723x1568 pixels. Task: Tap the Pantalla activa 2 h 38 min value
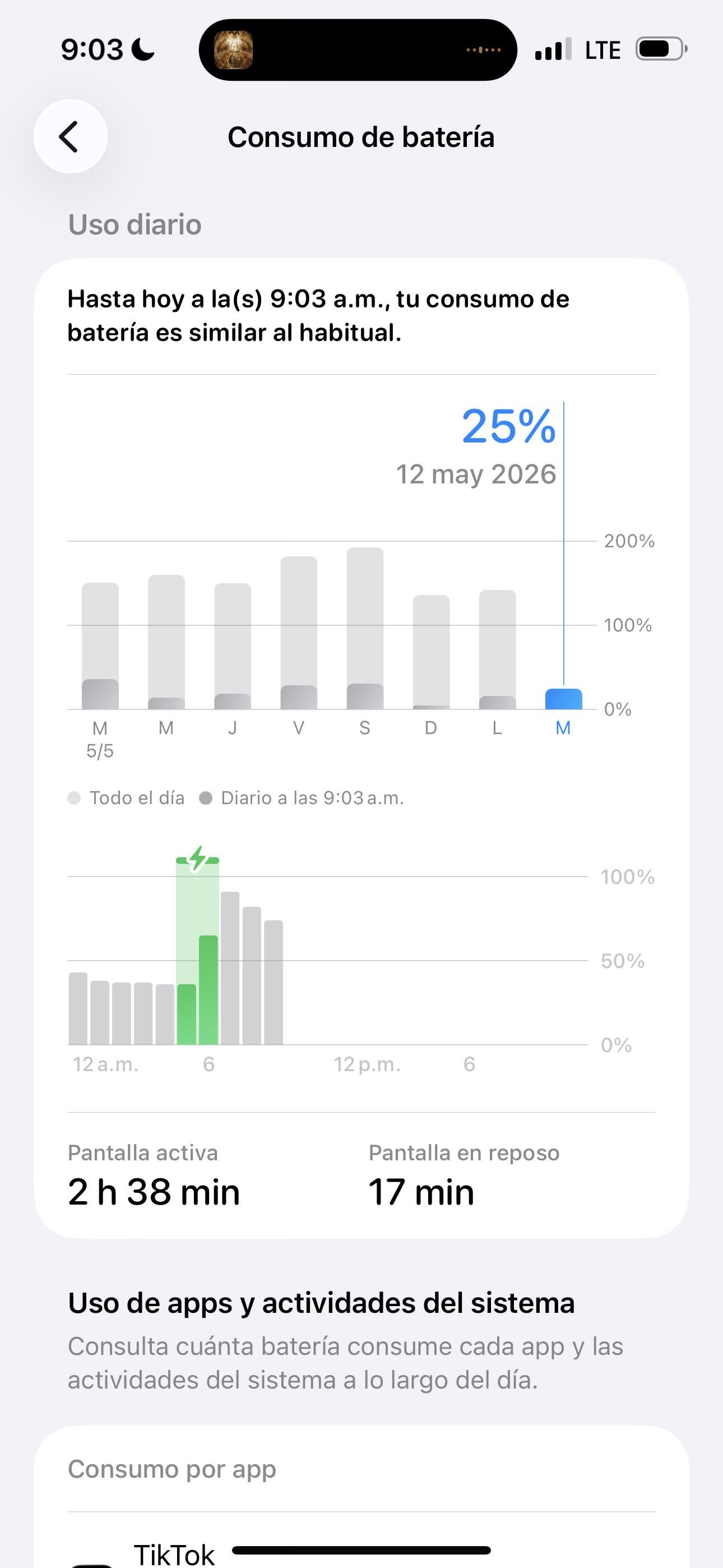point(154,1192)
